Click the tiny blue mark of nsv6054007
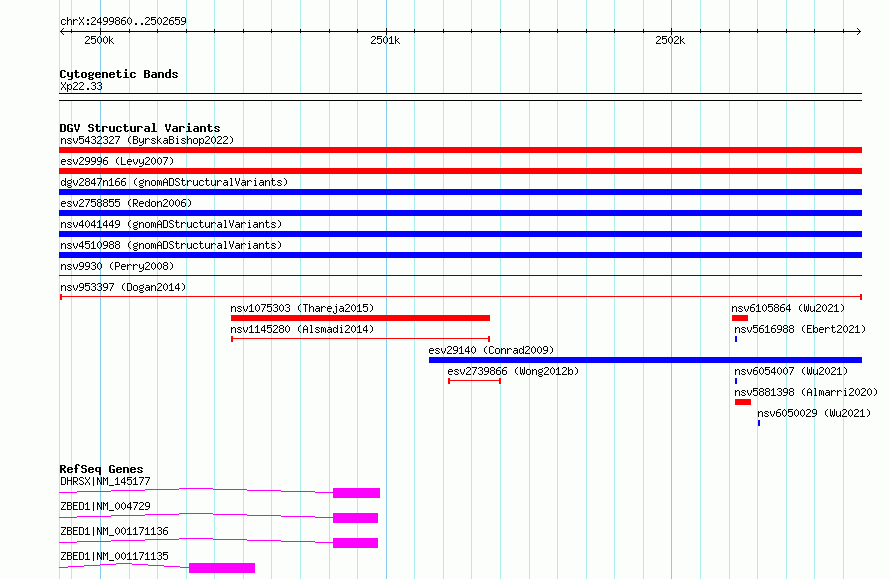Screen dimensions: 890x579 tap(736, 381)
